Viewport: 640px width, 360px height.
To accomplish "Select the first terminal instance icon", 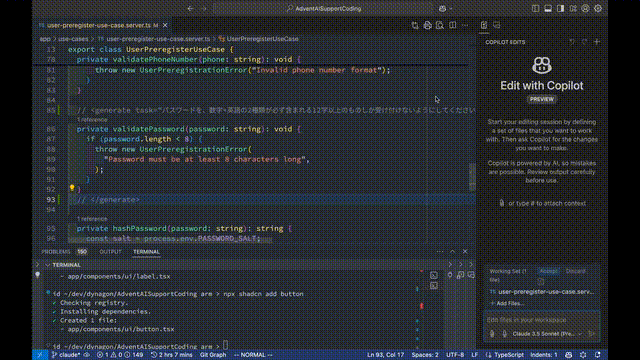I will (x=434, y=276).
